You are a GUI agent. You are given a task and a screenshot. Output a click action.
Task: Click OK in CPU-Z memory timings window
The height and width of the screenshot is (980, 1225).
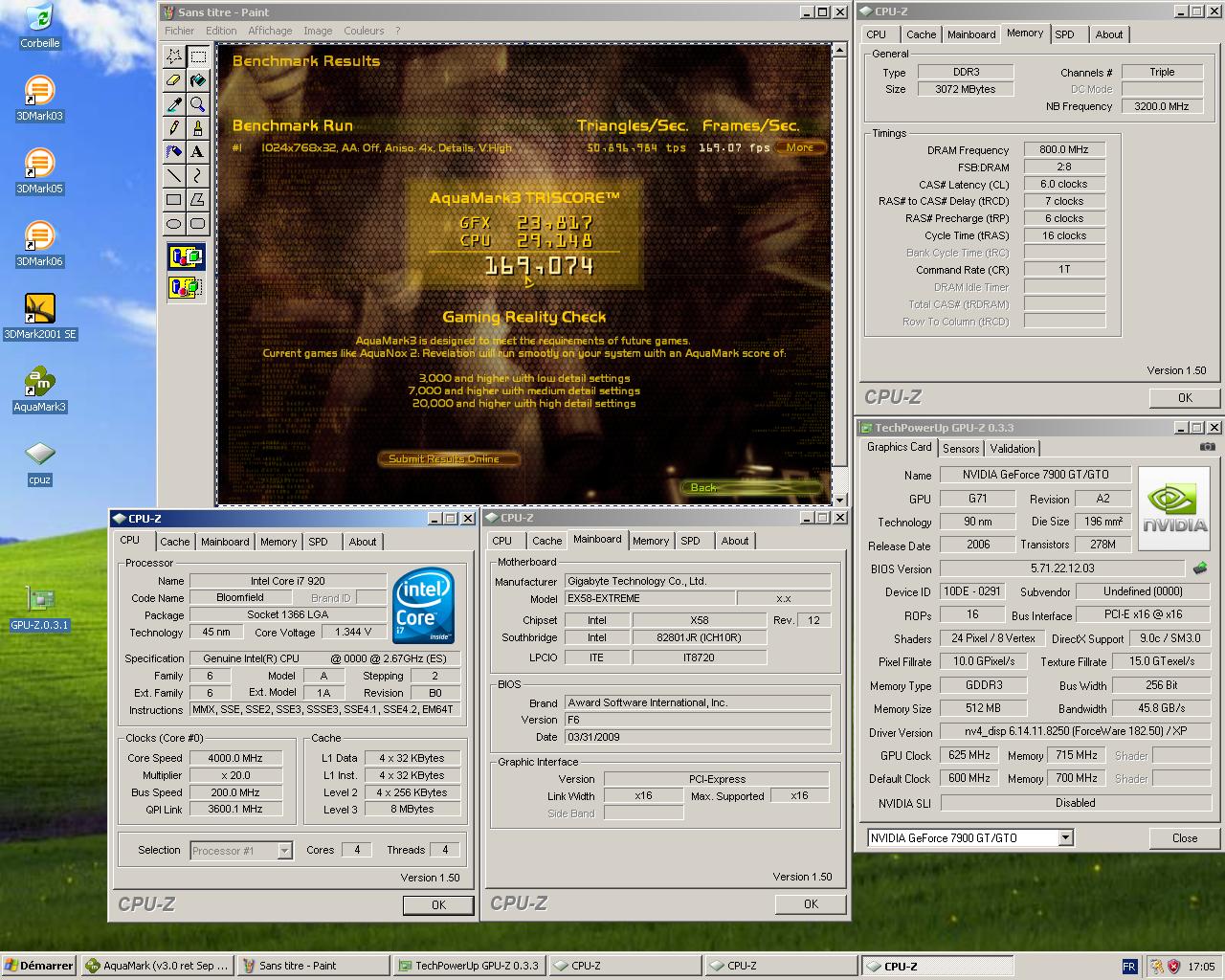click(1185, 398)
